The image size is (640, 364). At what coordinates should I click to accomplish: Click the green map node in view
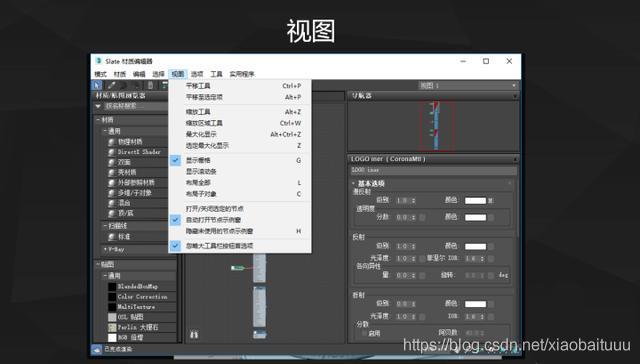click(238, 268)
